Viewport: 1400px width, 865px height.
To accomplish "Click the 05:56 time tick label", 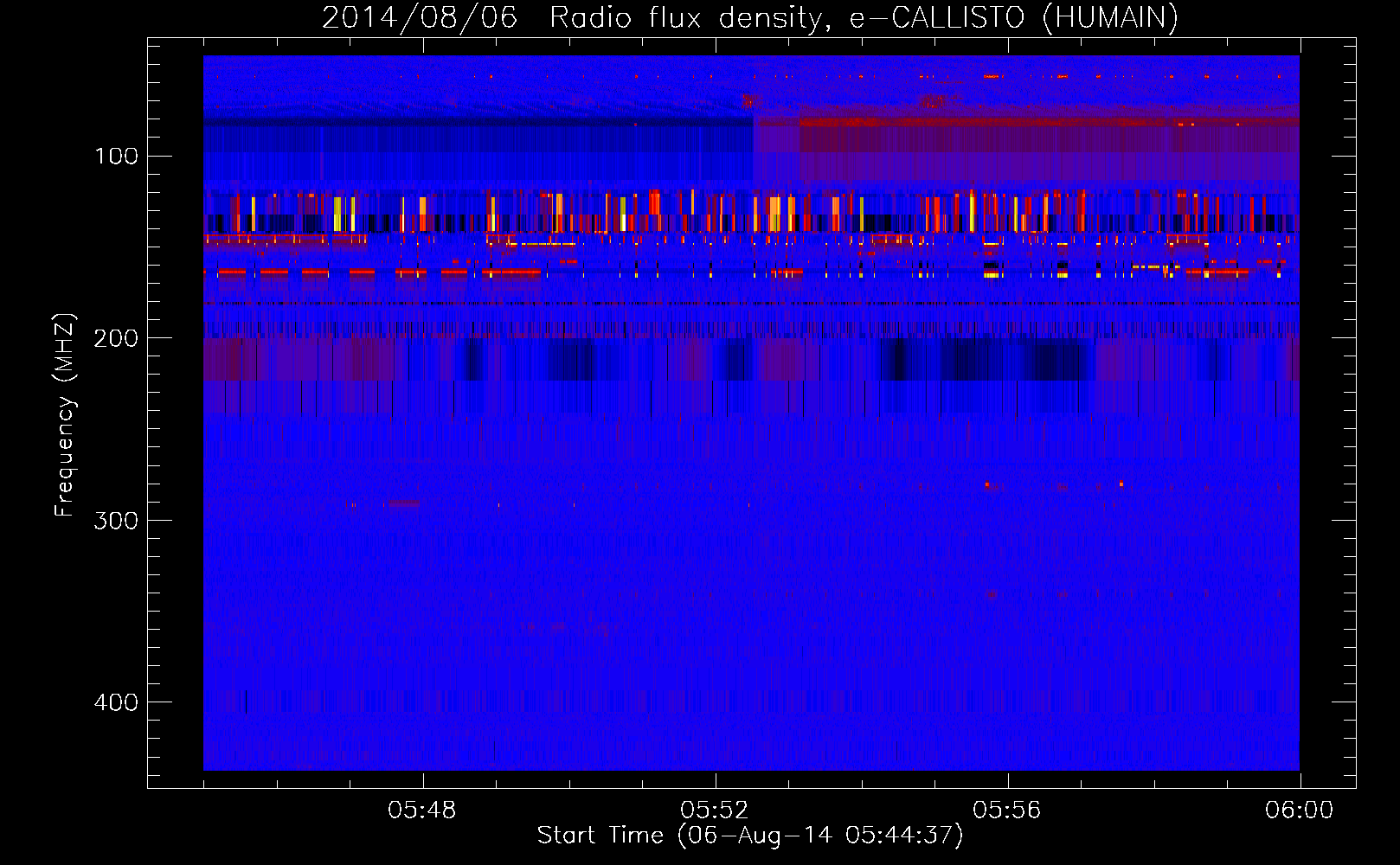I will coord(1007,811).
